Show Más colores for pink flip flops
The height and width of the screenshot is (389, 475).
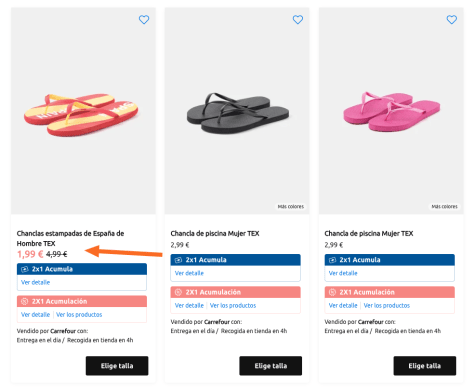tap(444, 207)
